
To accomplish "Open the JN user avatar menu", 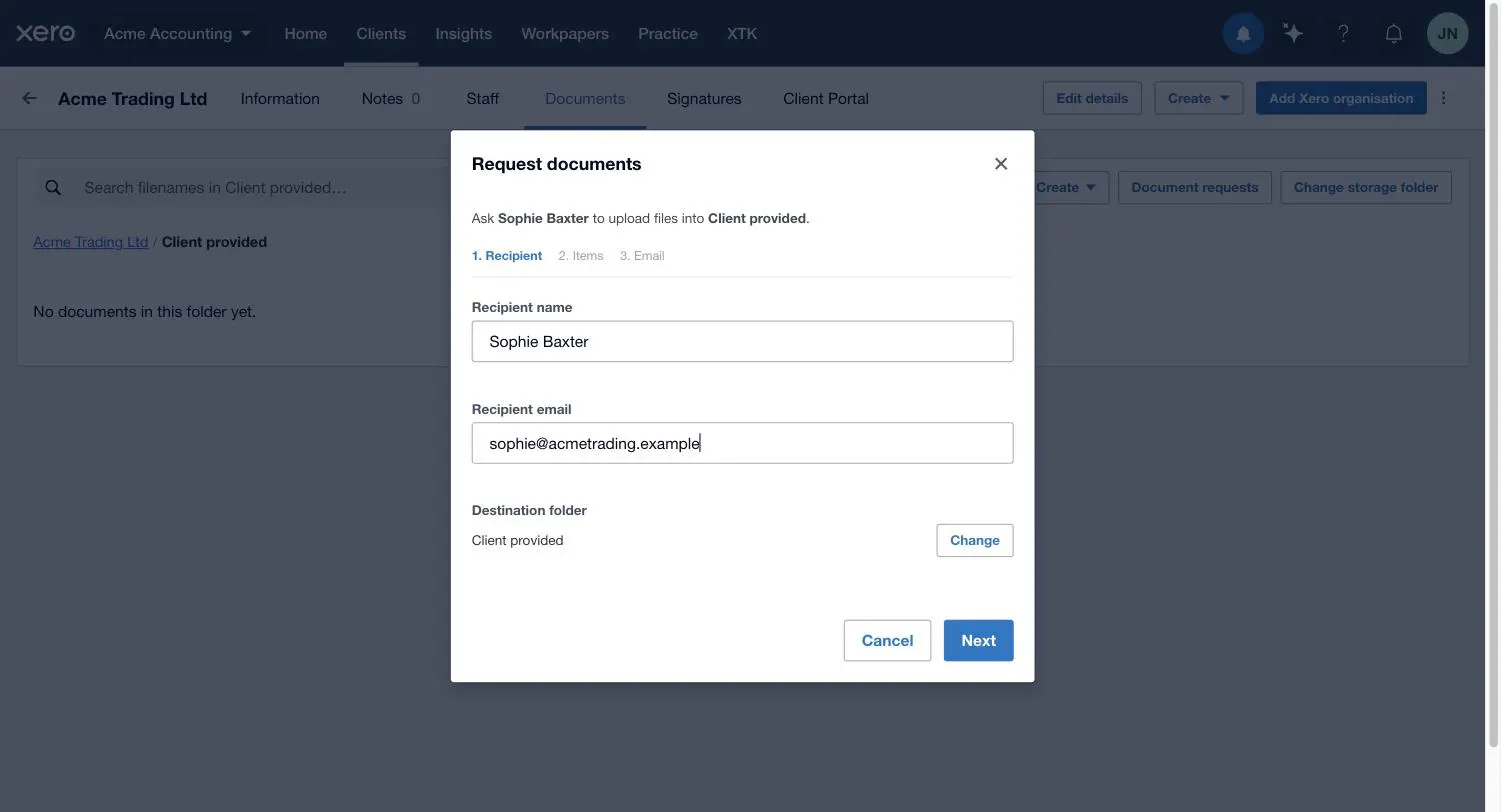I will click(1447, 34).
